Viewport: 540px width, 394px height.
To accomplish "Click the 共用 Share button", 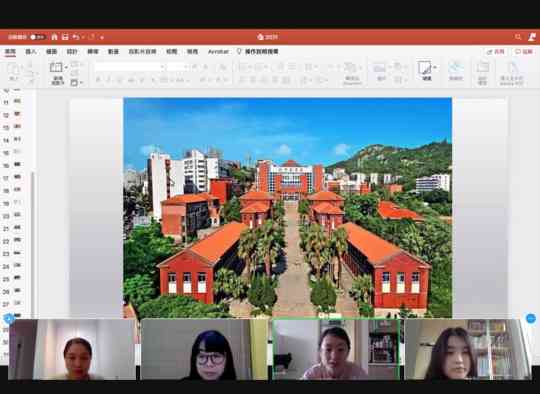I will click(x=496, y=52).
